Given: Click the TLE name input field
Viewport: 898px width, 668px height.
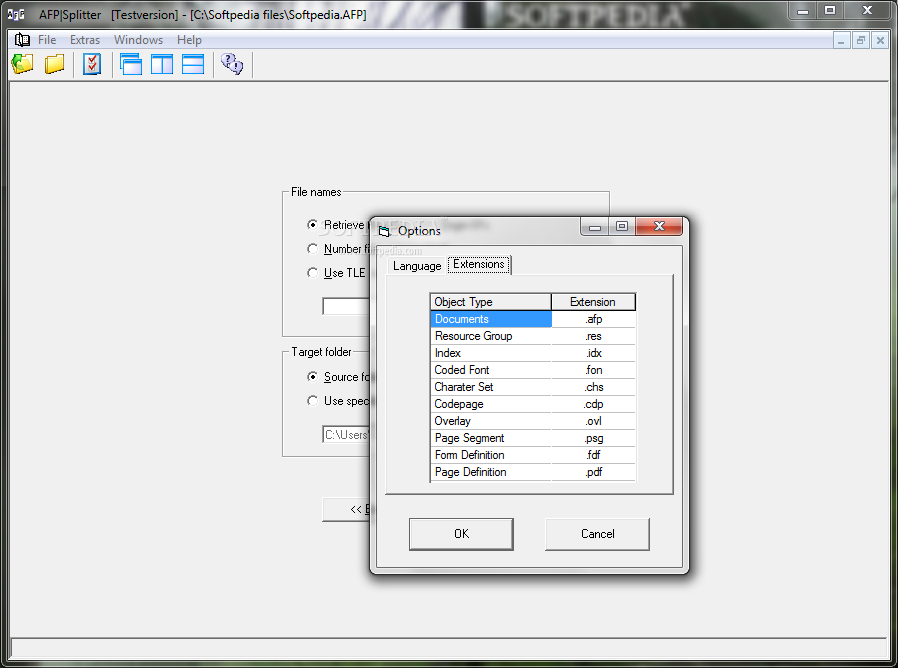Looking at the screenshot, I should click(346, 306).
